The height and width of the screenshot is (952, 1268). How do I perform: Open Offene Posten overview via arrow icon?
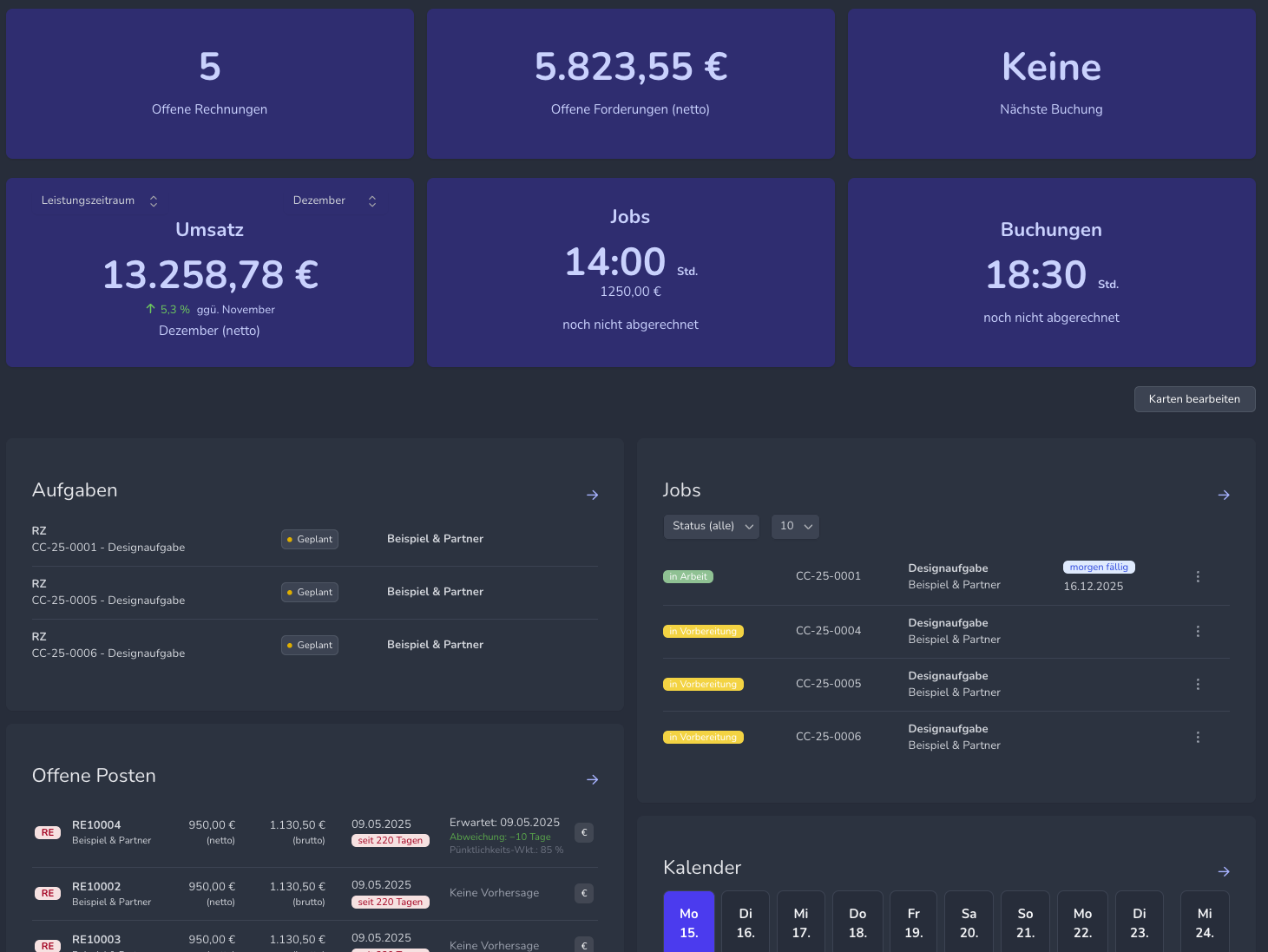click(592, 779)
